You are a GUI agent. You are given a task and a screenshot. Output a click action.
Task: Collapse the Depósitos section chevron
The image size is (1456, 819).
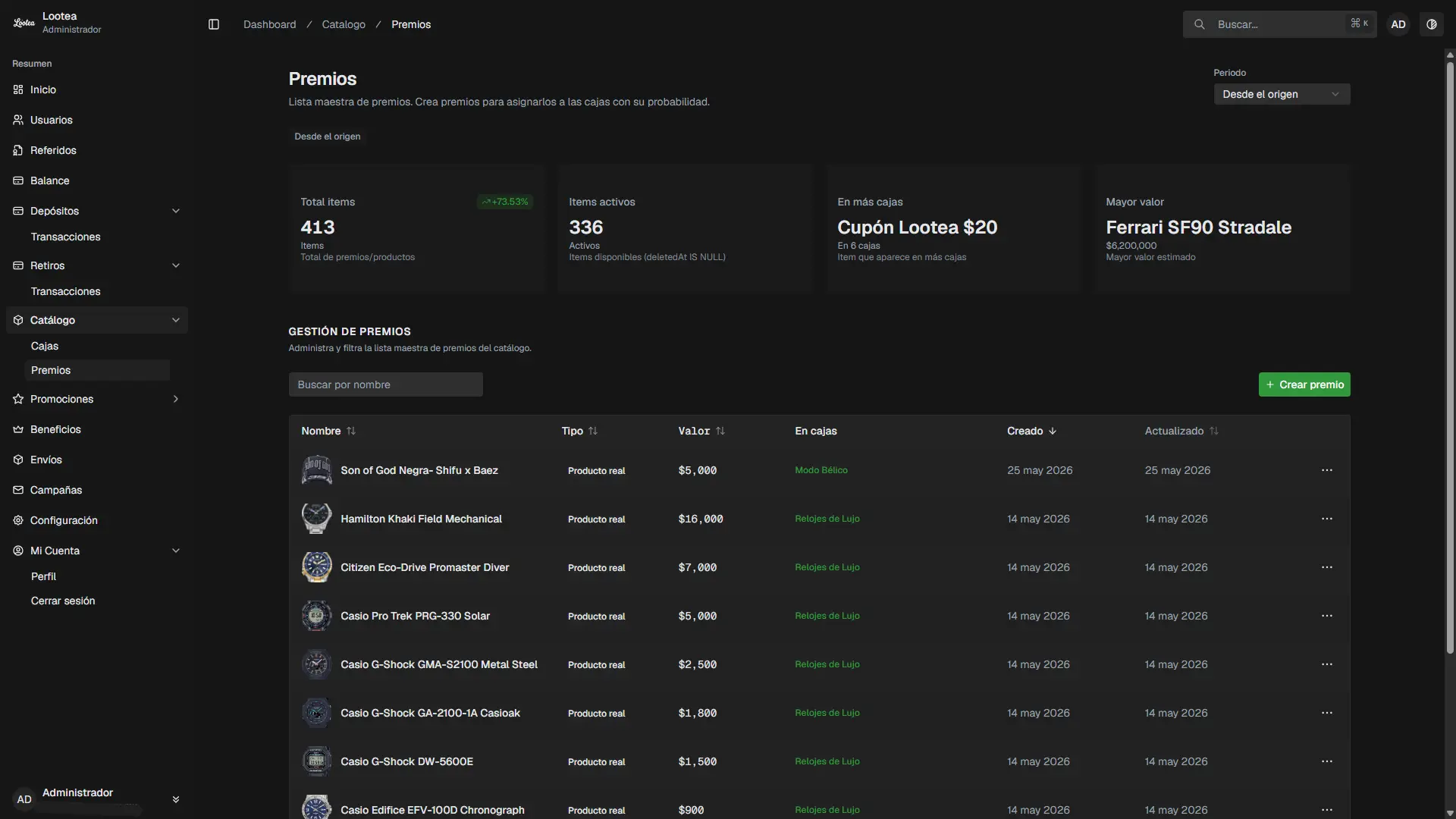[x=176, y=211]
